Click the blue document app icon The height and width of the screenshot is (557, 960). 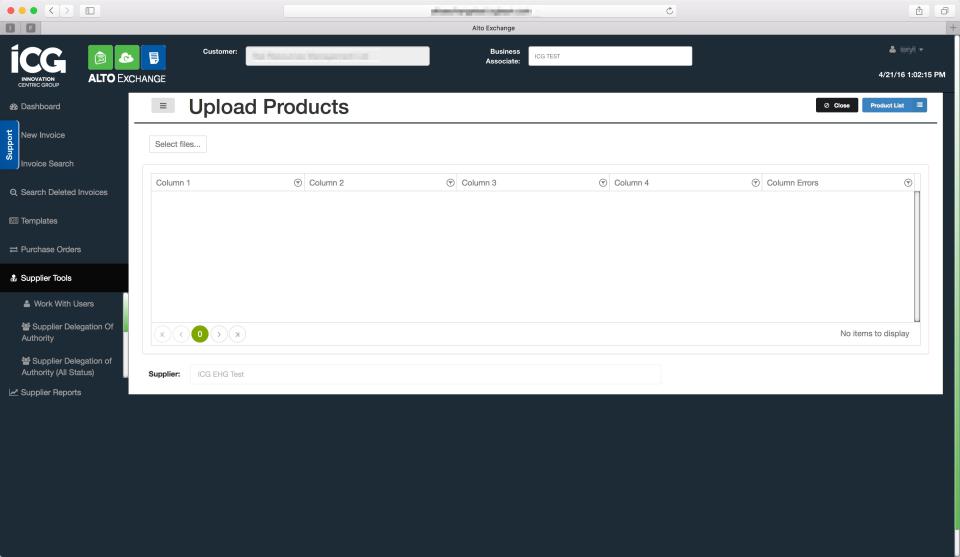point(154,58)
